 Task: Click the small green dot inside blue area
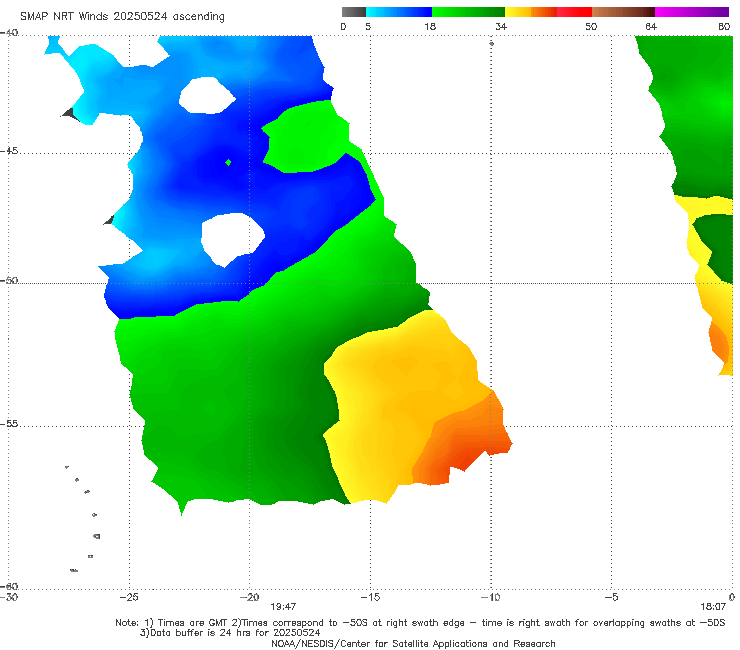click(x=228, y=162)
